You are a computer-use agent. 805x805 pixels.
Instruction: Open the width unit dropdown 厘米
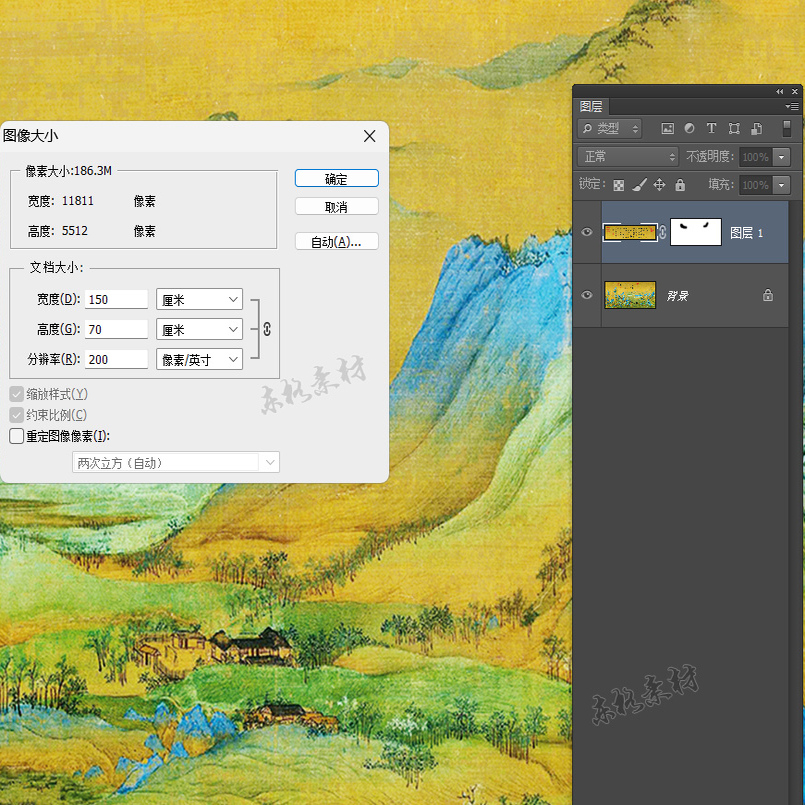pyautogui.click(x=199, y=299)
